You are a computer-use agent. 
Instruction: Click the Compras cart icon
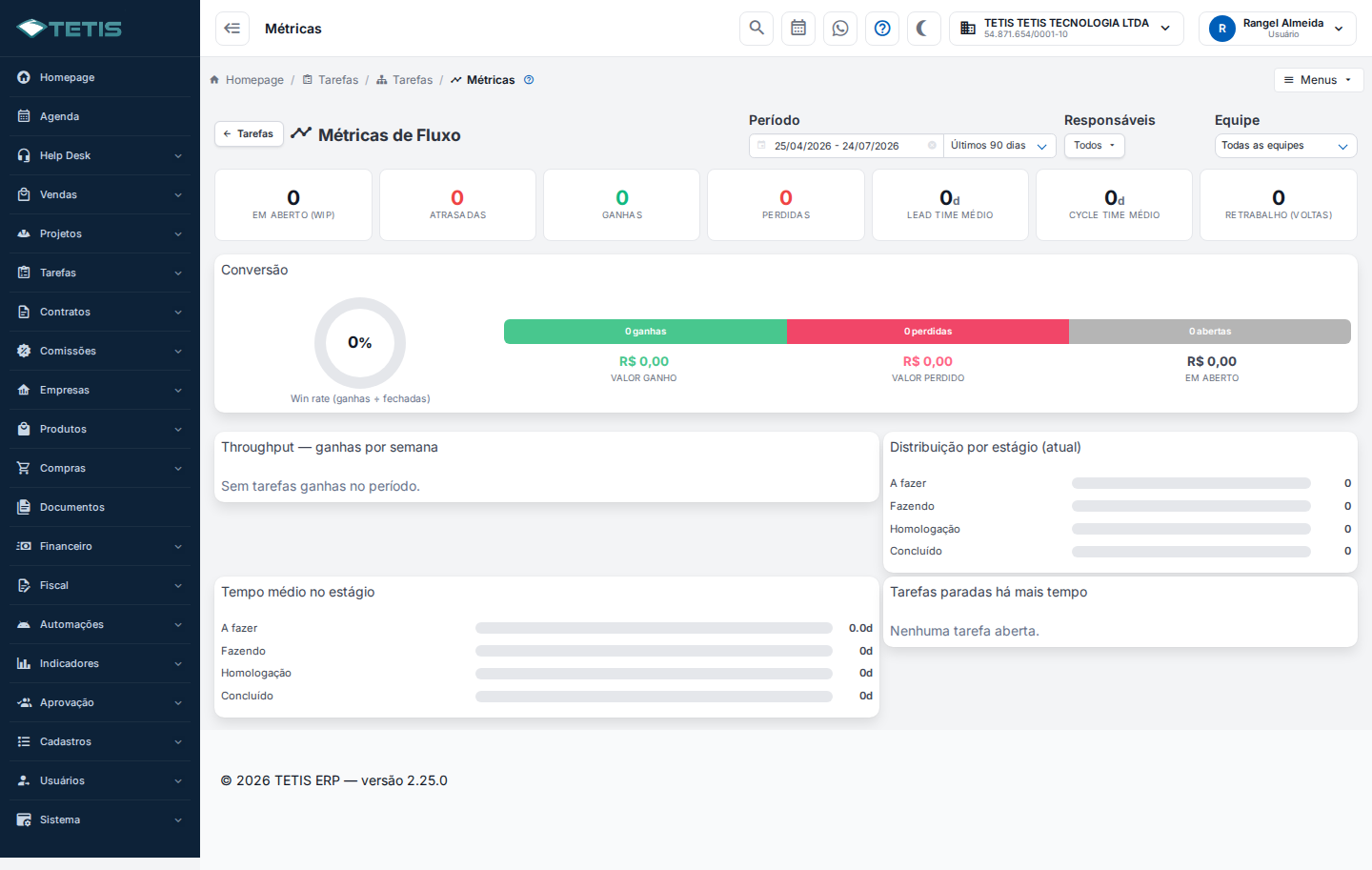pos(24,468)
